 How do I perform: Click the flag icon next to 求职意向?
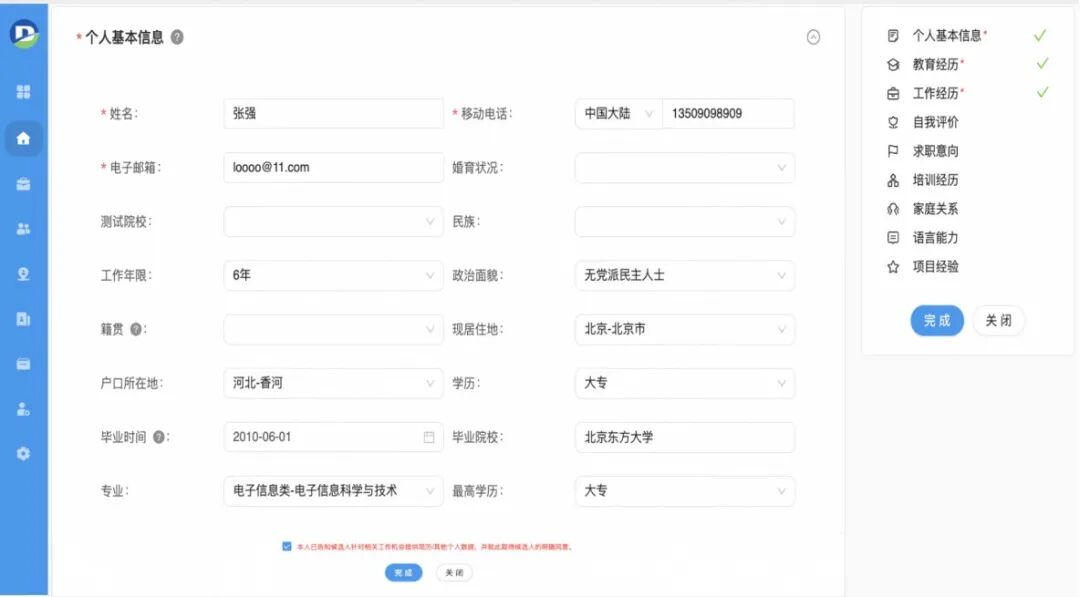tap(894, 150)
